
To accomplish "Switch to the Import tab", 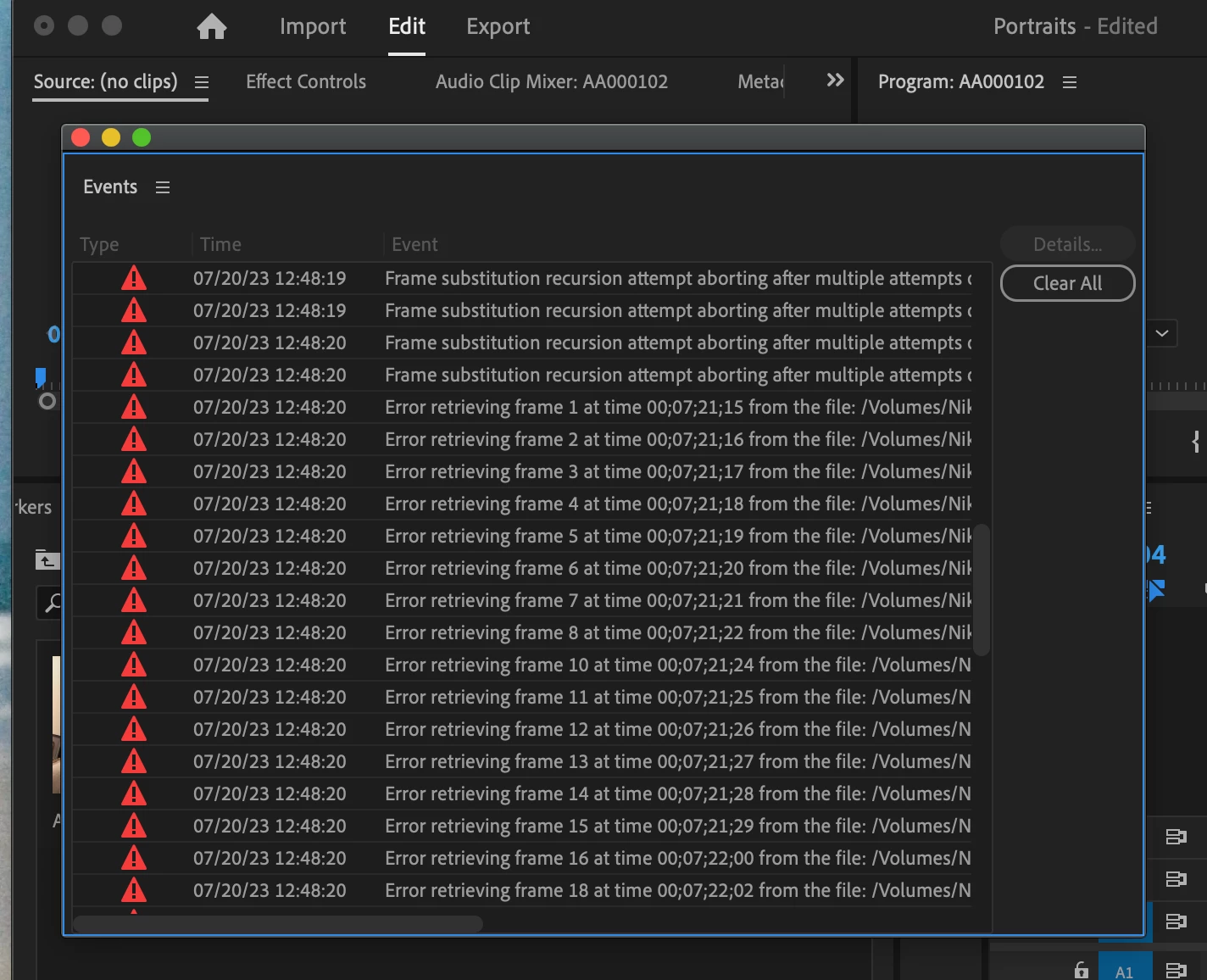I will [x=313, y=27].
